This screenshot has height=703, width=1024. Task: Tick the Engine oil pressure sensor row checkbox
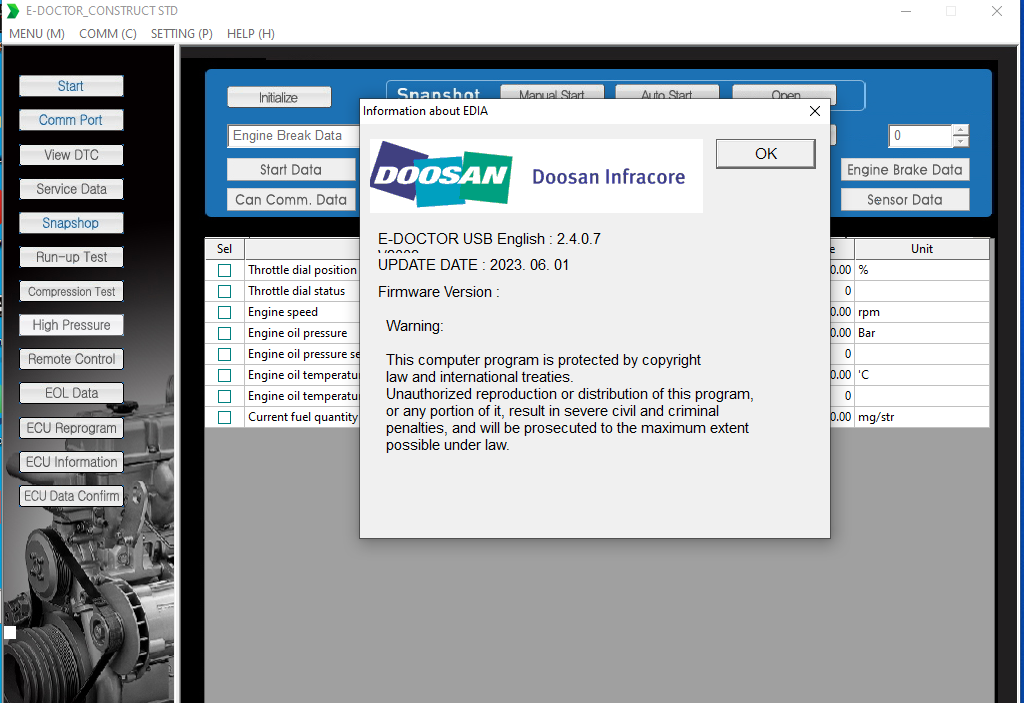click(x=225, y=354)
